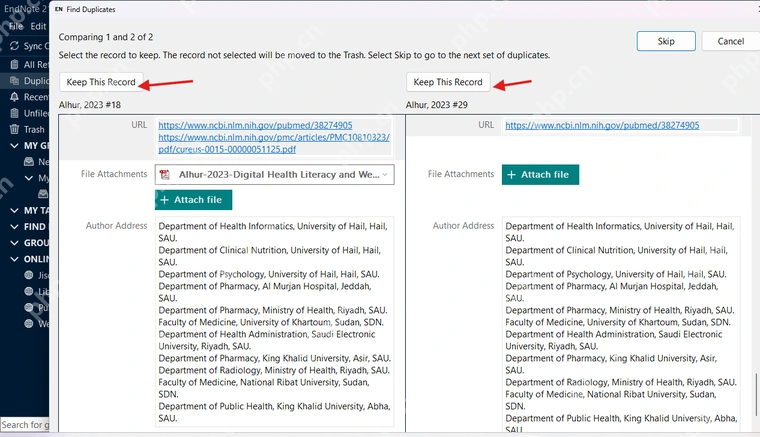
Task: Collapse the My group set chevron
Action: click(29, 178)
